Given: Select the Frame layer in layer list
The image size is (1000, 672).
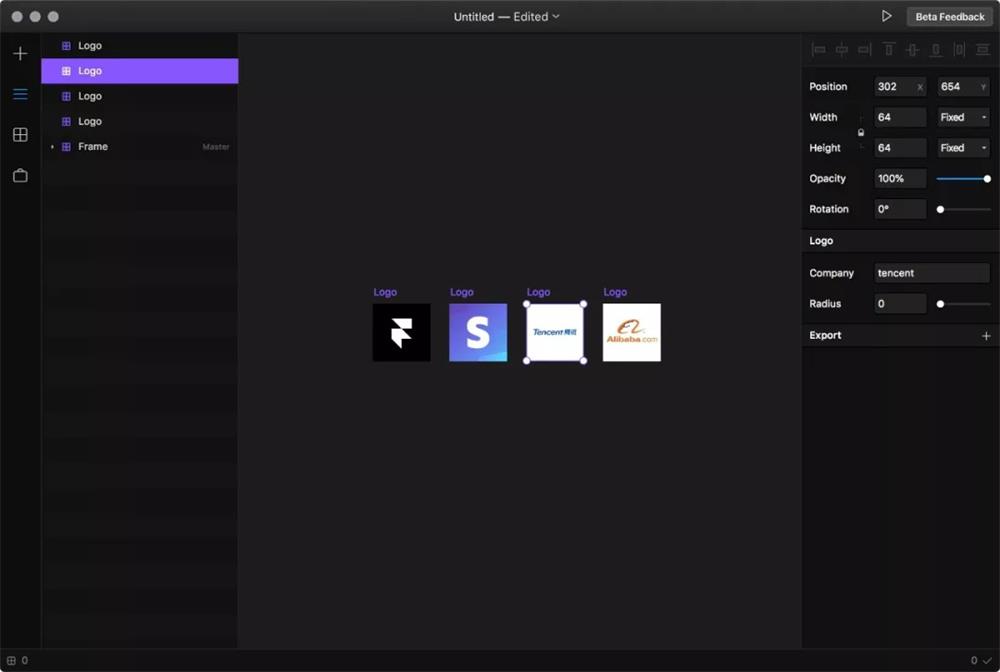Looking at the screenshot, I should click(93, 147).
